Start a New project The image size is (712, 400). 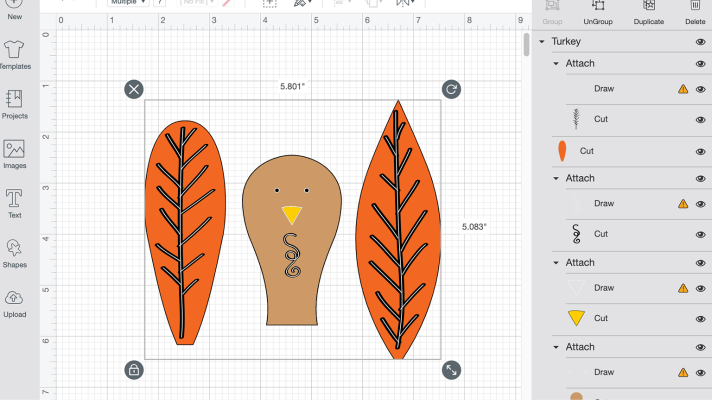click(14, 10)
